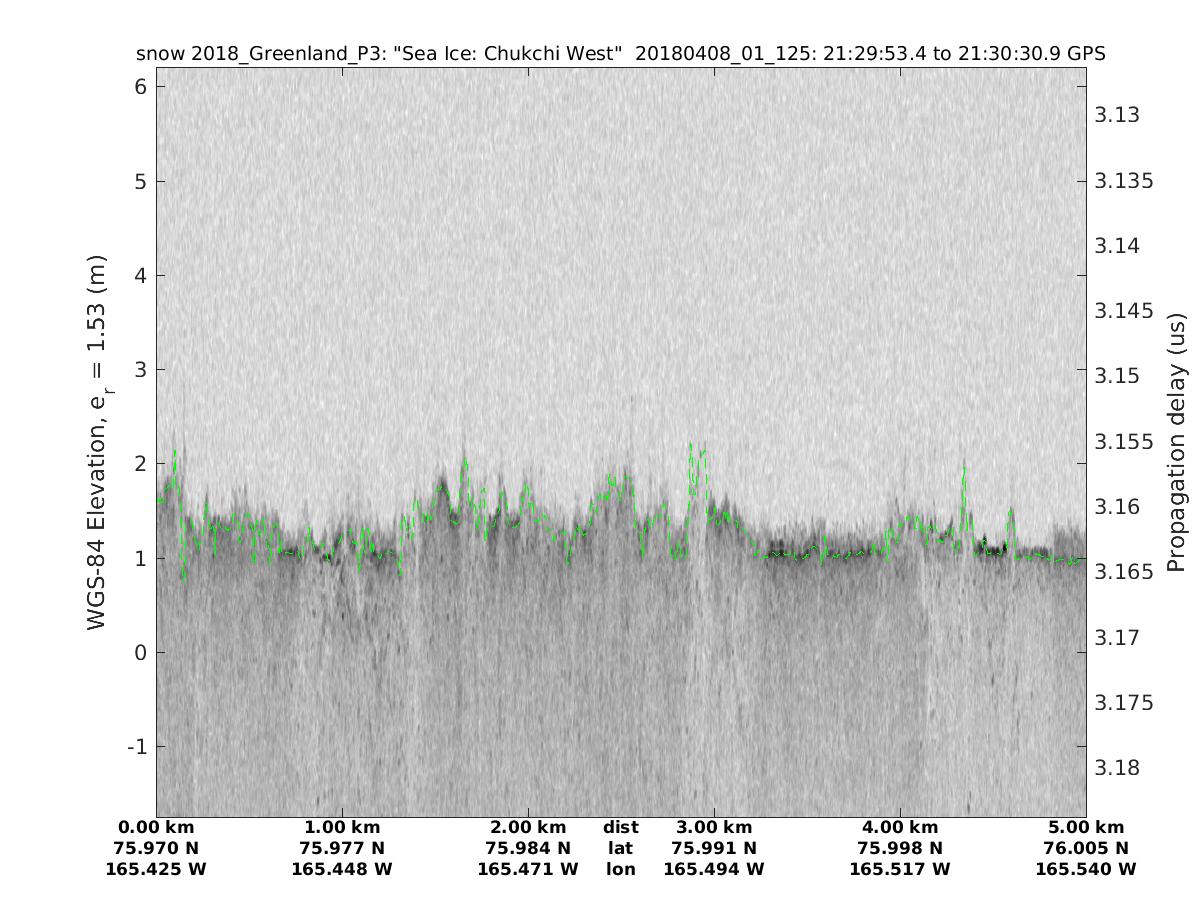The width and height of the screenshot is (1200, 900).
Task: Click the "Propagation delay (us)" axis label
Action: pyautogui.click(x=1177, y=442)
